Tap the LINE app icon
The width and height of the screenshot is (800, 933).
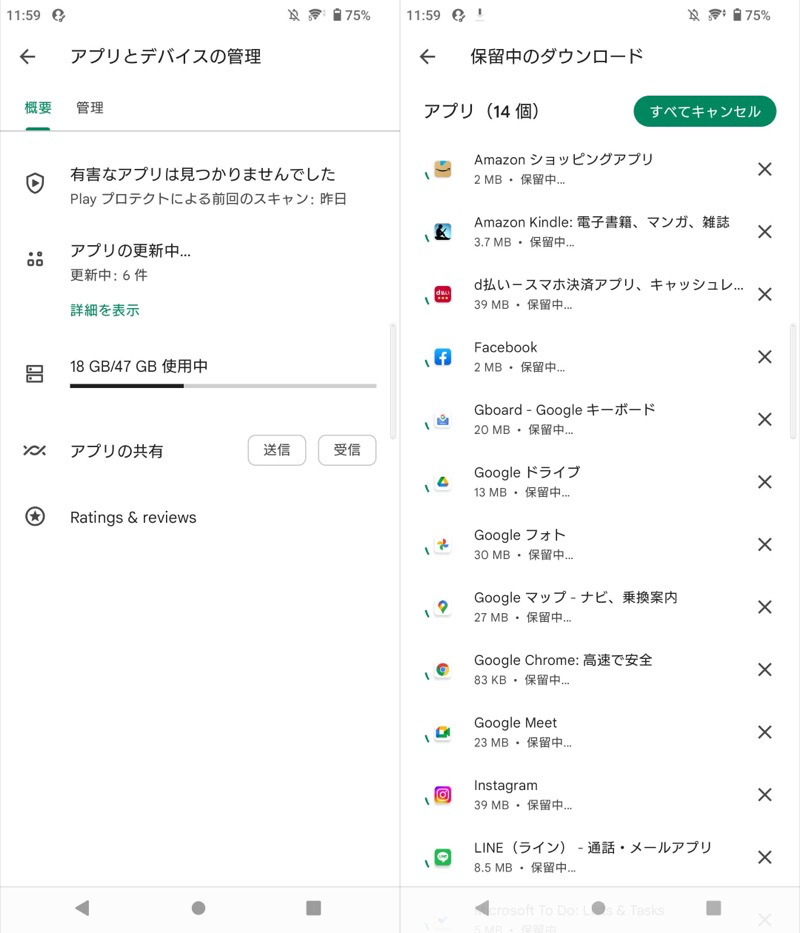point(442,857)
